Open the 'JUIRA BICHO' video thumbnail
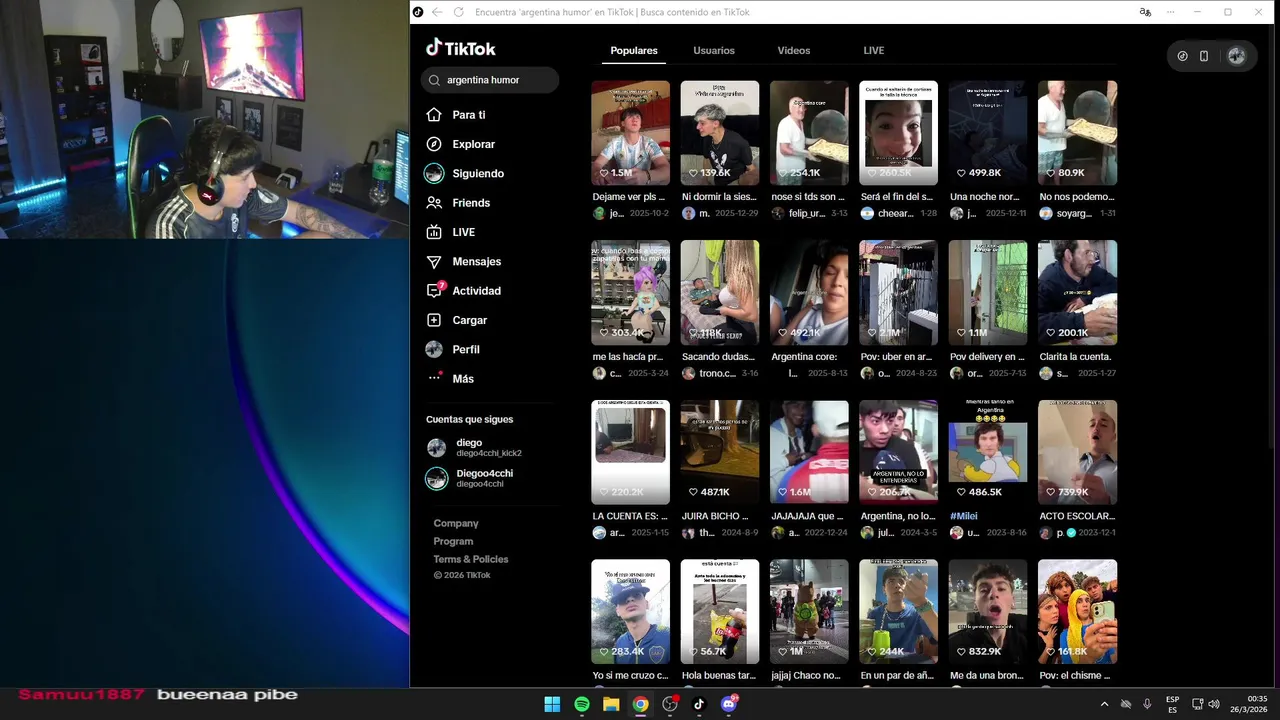This screenshot has height=720, width=1280. tap(720, 452)
